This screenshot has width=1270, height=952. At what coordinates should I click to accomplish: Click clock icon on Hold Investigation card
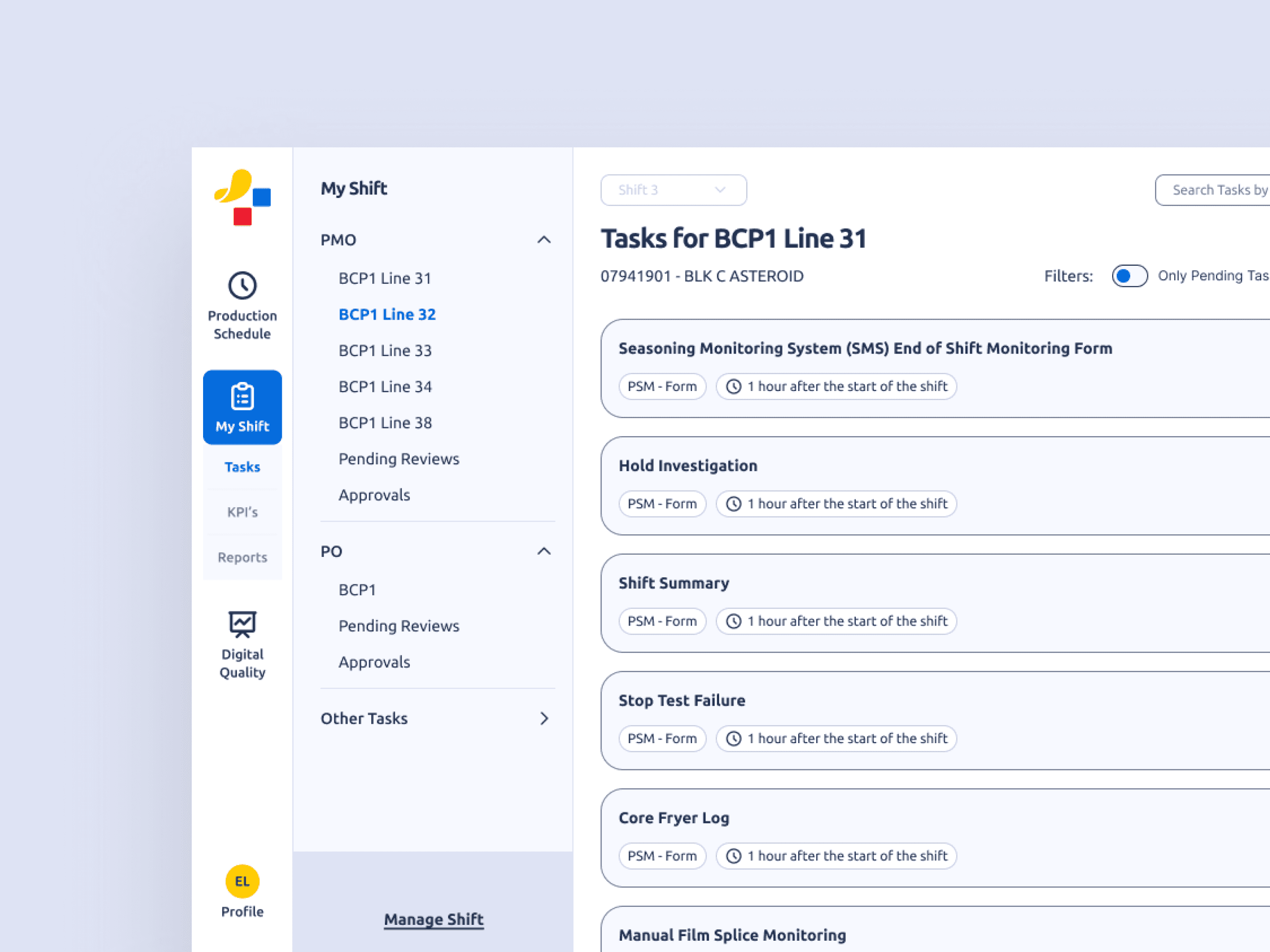tap(733, 504)
